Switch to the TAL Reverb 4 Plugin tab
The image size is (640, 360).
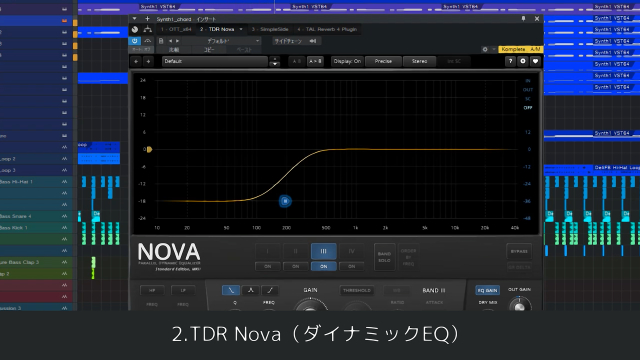click(x=327, y=29)
